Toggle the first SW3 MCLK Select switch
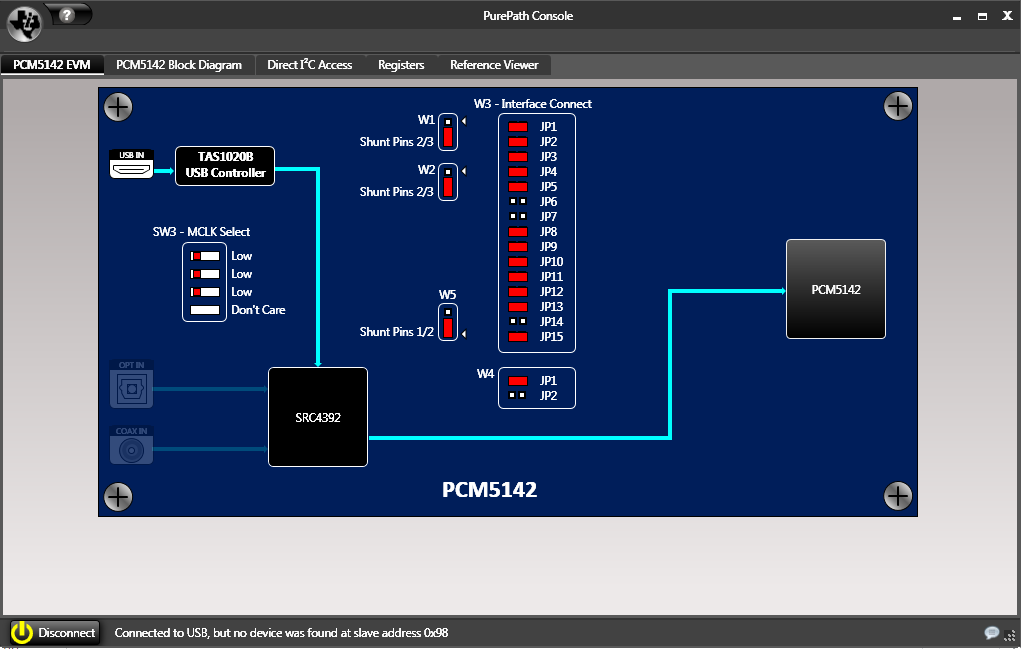This screenshot has height=649, width=1021. click(205, 256)
